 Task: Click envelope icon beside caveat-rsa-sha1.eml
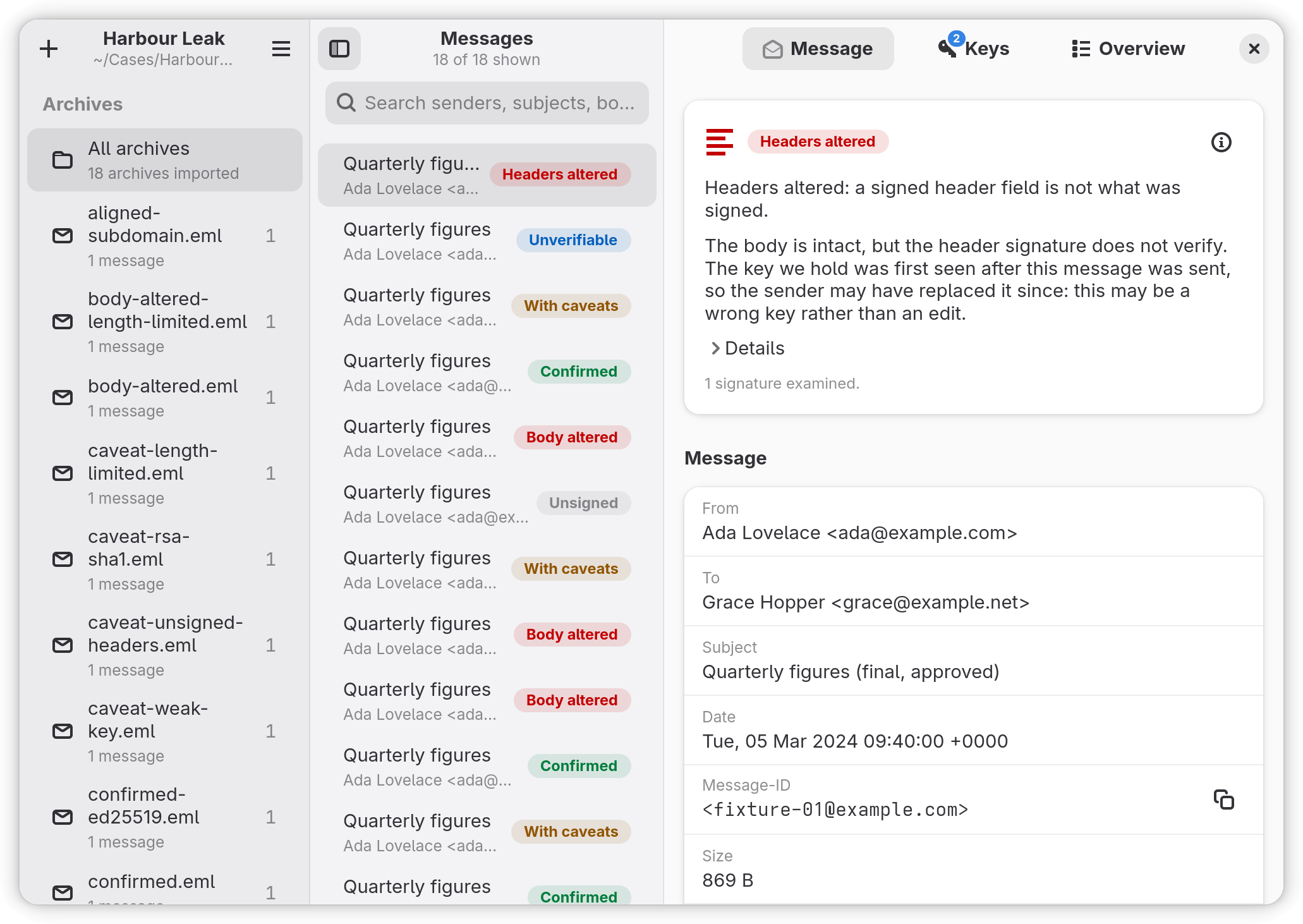coord(62,559)
